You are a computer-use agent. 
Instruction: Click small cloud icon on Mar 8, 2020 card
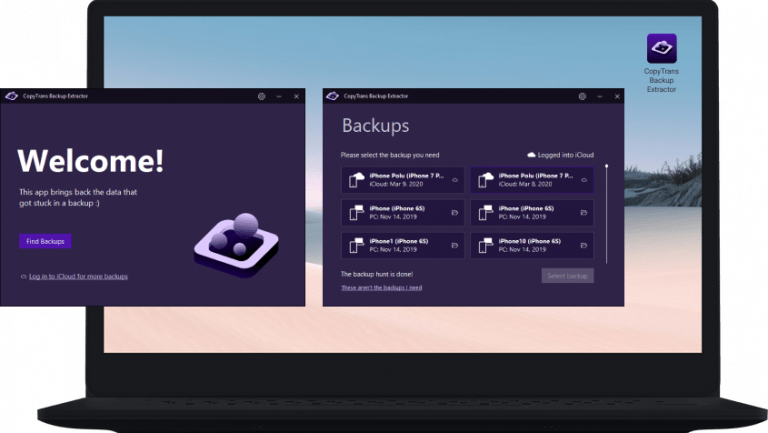[x=584, y=180]
